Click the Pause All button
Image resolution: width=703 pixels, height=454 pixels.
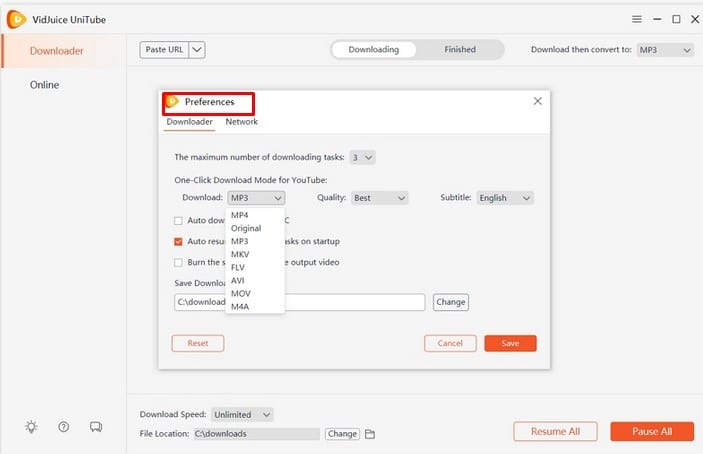click(x=652, y=431)
